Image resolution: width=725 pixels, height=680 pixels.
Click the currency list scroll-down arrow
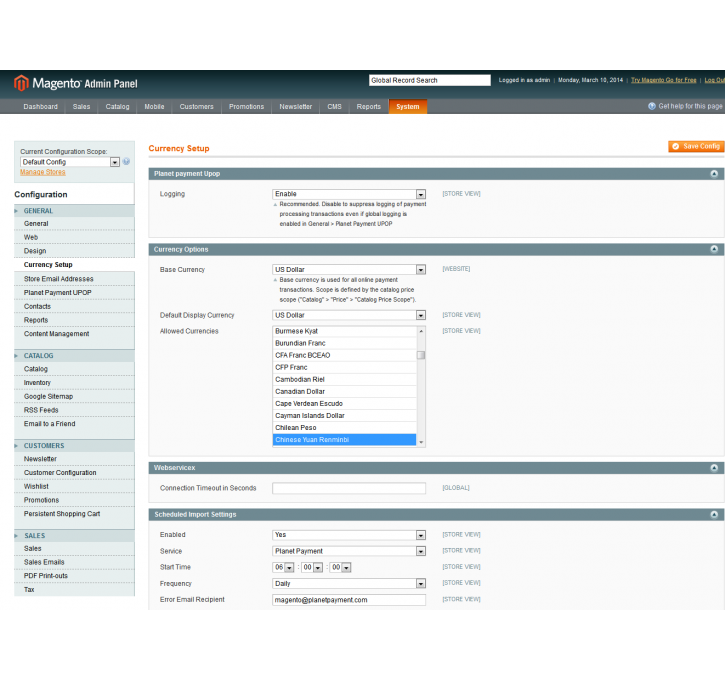[x=421, y=442]
